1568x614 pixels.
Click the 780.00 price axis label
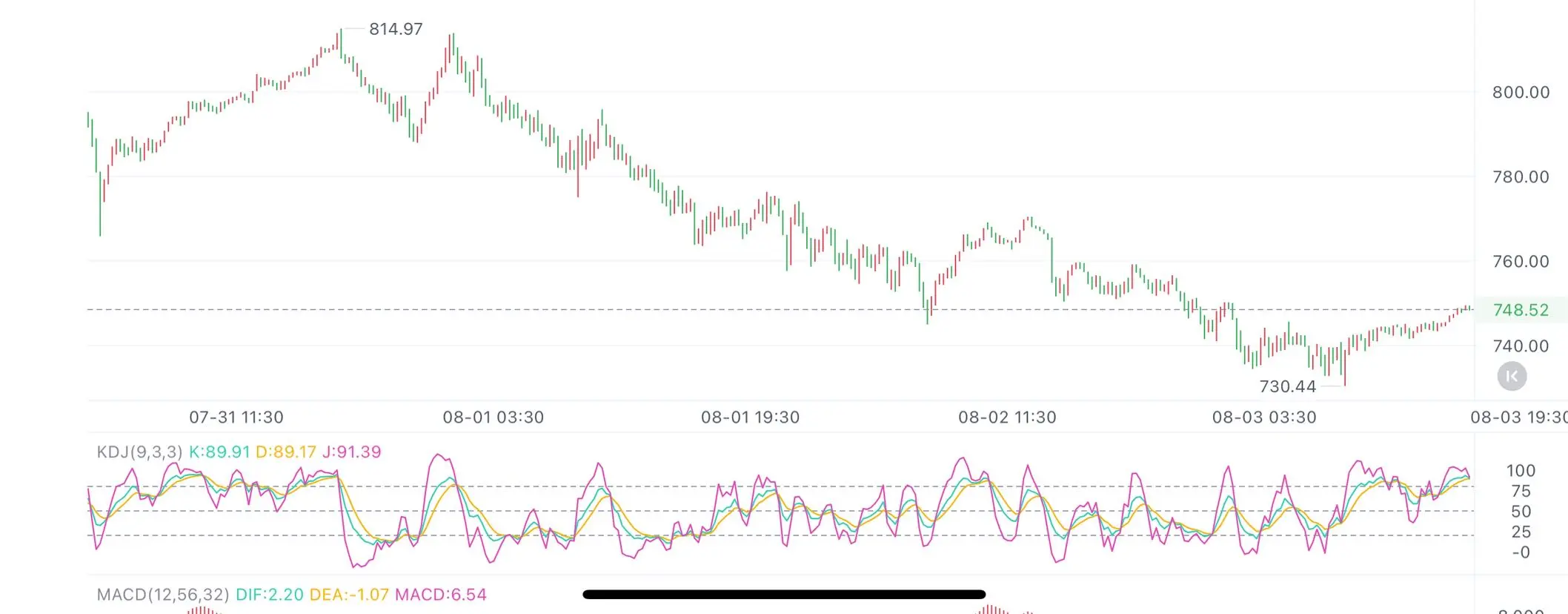tap(1521, 176)
